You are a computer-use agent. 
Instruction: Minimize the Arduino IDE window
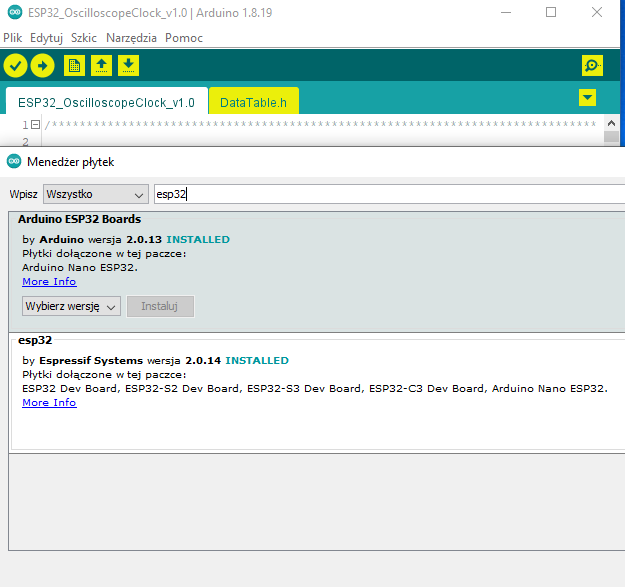(506, 13)
